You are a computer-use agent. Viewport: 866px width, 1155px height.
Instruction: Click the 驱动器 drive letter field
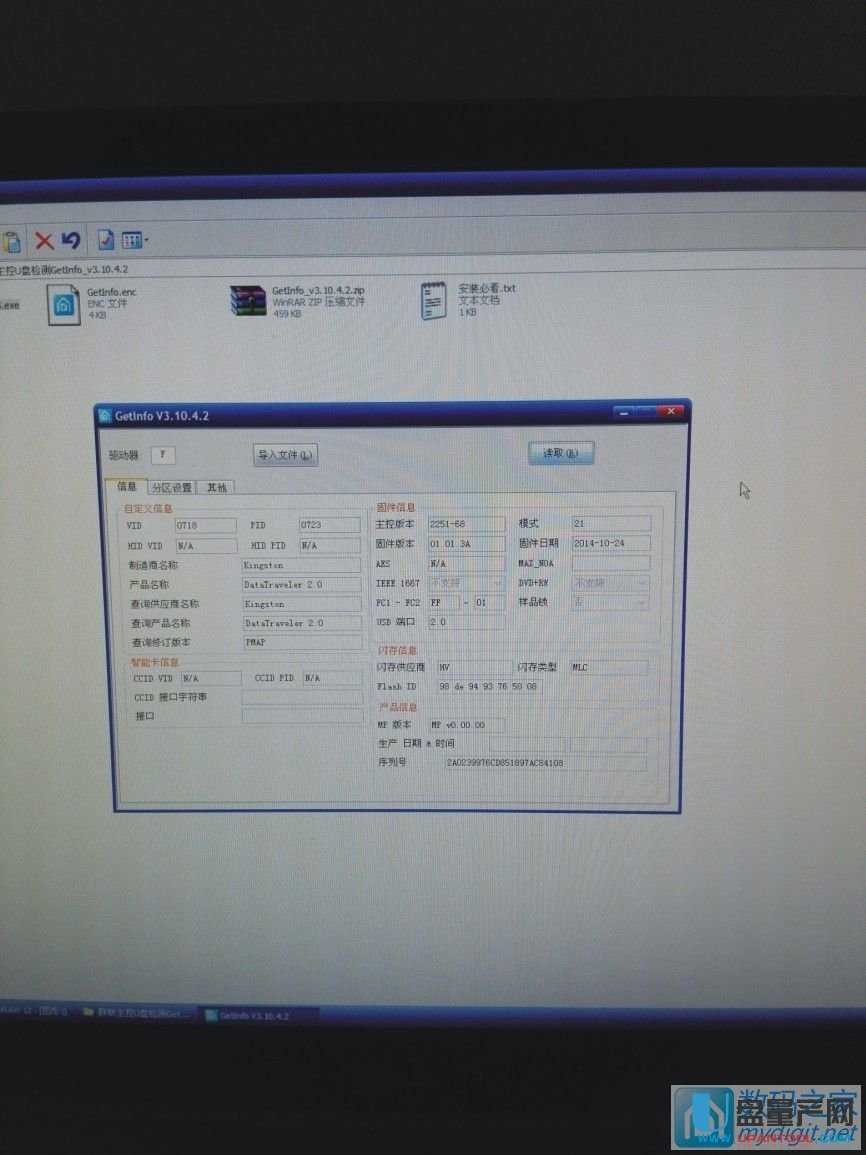click(x=163, y=454)
